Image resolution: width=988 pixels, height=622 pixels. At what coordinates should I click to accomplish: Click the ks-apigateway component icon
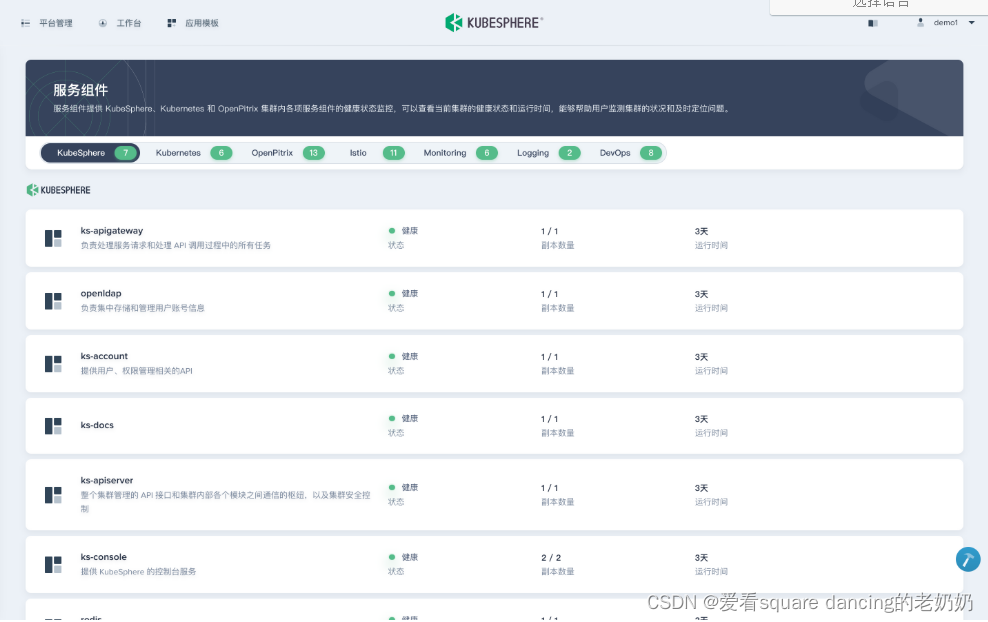53,238
